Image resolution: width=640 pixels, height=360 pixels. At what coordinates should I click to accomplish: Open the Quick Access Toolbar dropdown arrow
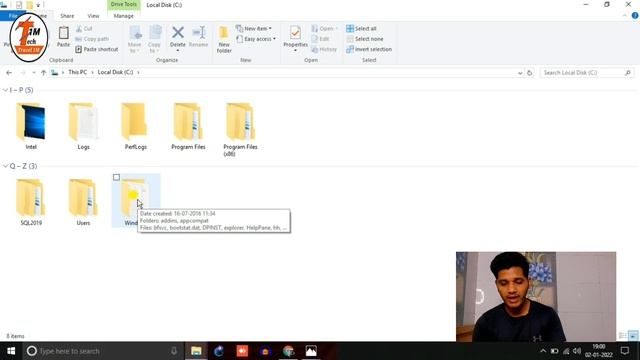[x=38, y=5]
